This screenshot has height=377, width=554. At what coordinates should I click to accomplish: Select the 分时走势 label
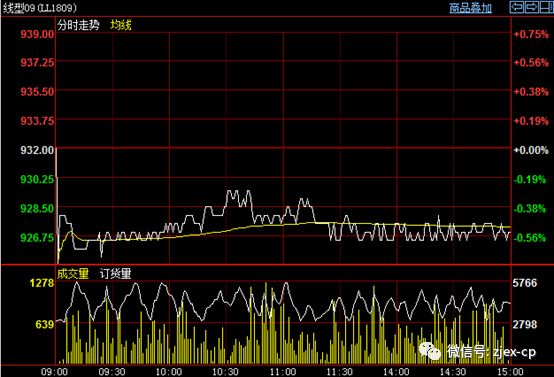(78, 25)
